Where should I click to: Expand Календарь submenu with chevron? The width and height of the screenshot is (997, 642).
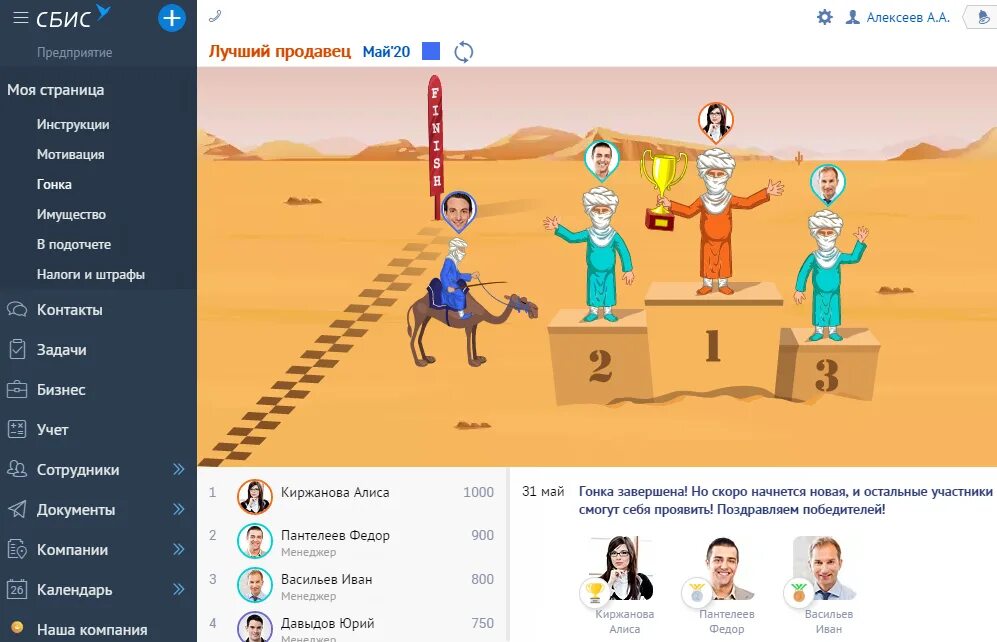click(x=179, y=590)
